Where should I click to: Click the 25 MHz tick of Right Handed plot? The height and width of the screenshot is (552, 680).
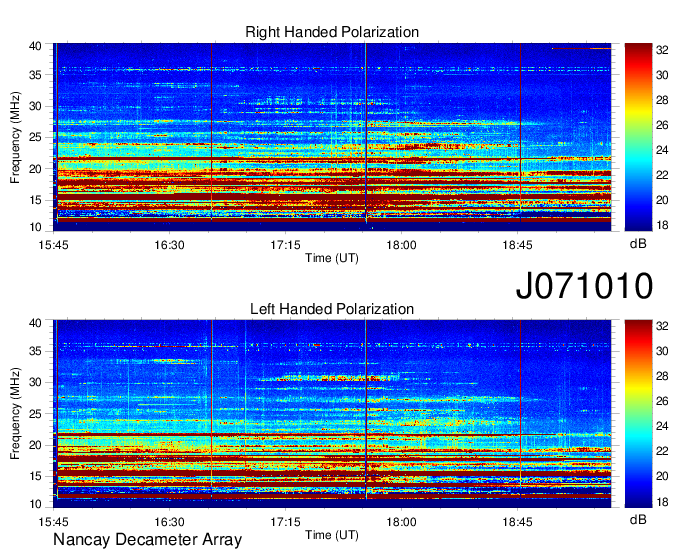pyautogui.click(x=35, y=137)
